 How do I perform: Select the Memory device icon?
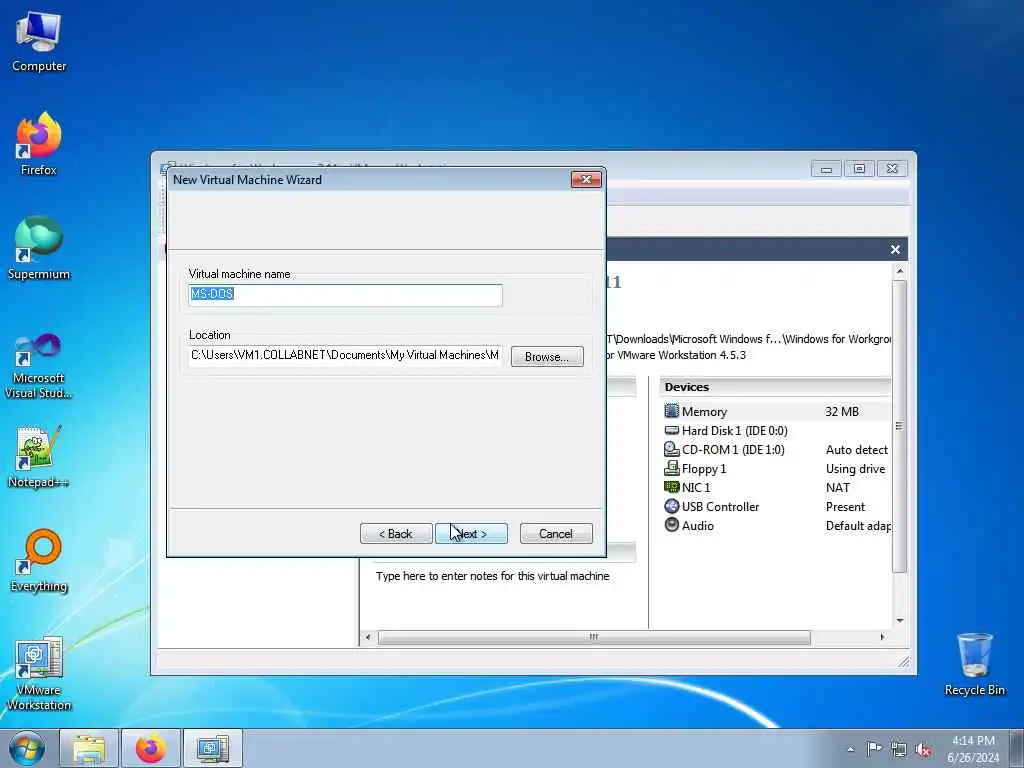click(x=671, y=411)
